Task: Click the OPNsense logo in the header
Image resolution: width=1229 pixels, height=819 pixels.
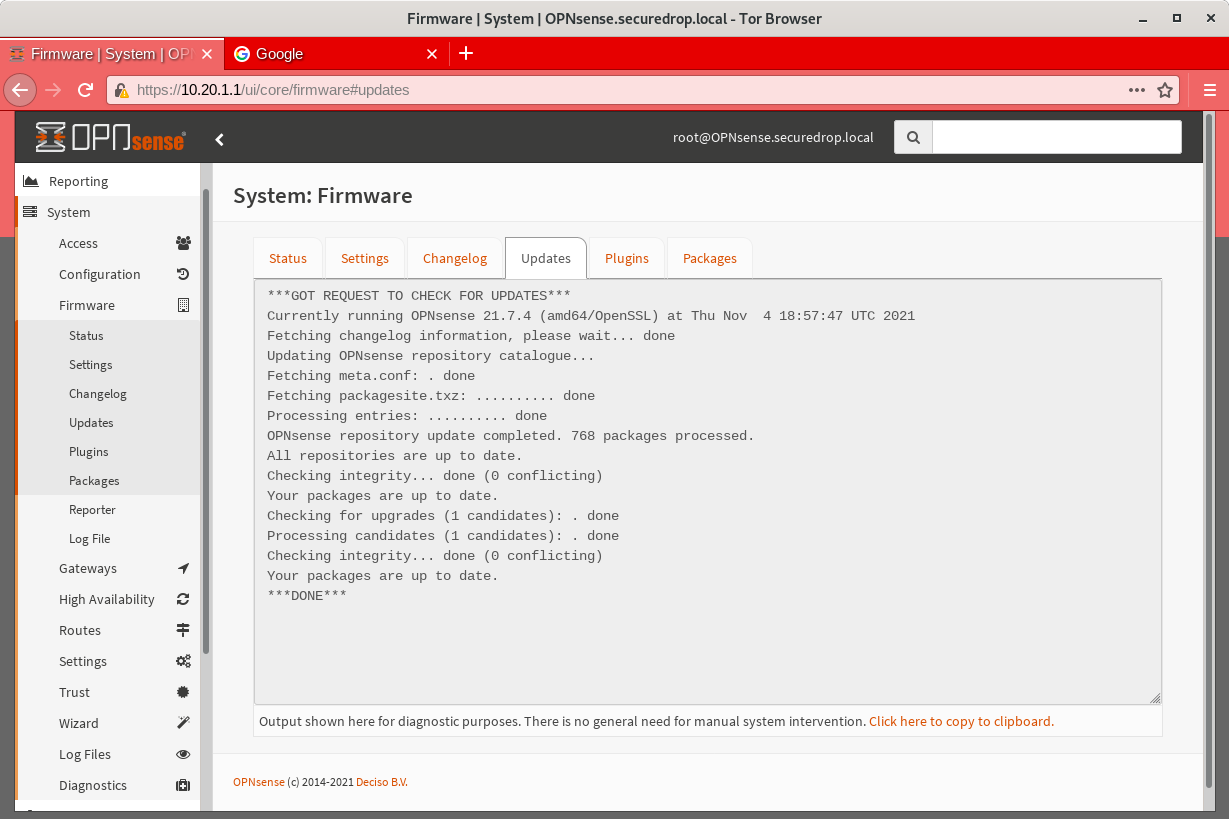Action: tap(110, 137)
